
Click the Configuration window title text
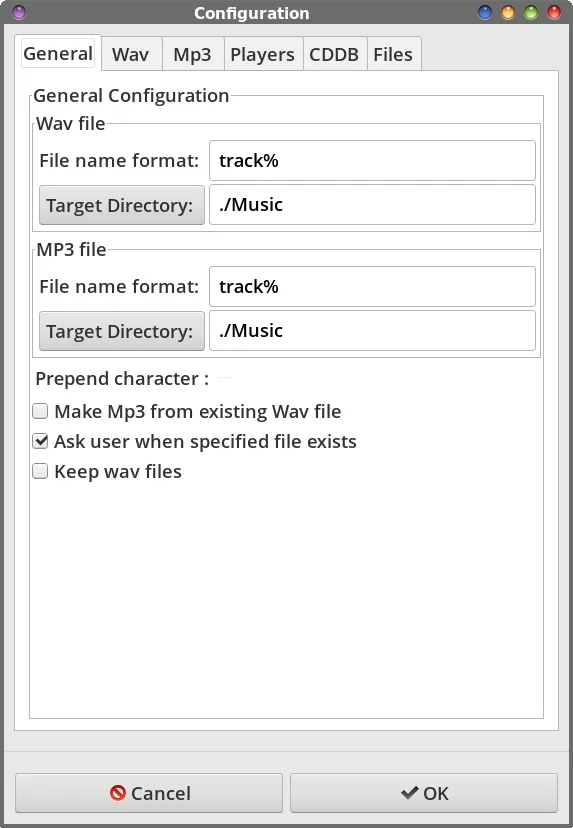coord(251,13)
